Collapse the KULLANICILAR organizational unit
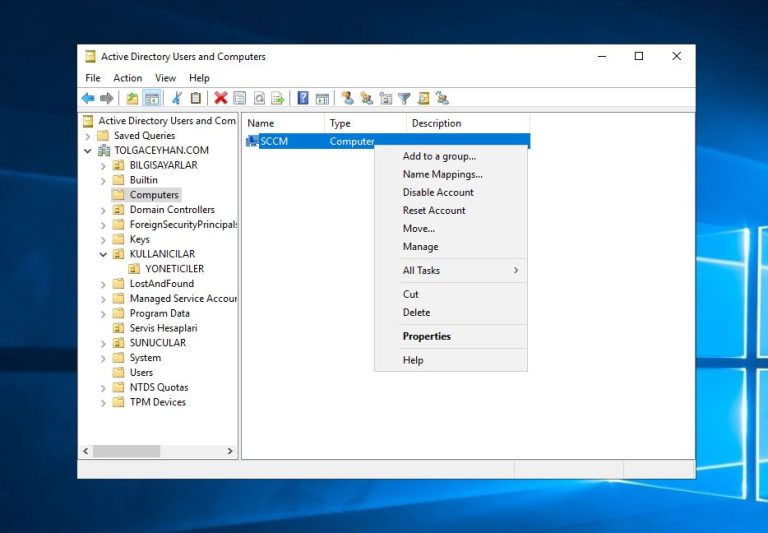Screen dimensions: 768x533 coord(103,254)
